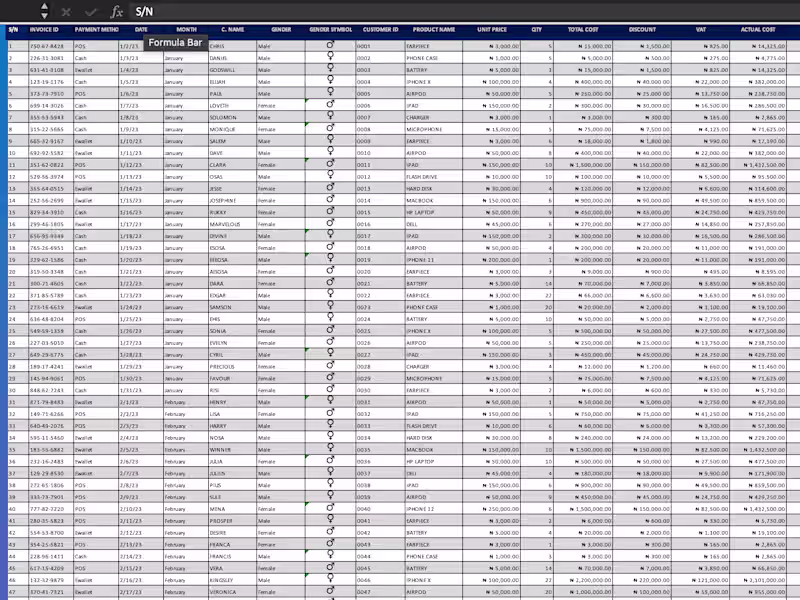The height and width of the screenshot is (600, 800).
Task: Select the name cell SOLOMON
Action: (x=233, y=117)
